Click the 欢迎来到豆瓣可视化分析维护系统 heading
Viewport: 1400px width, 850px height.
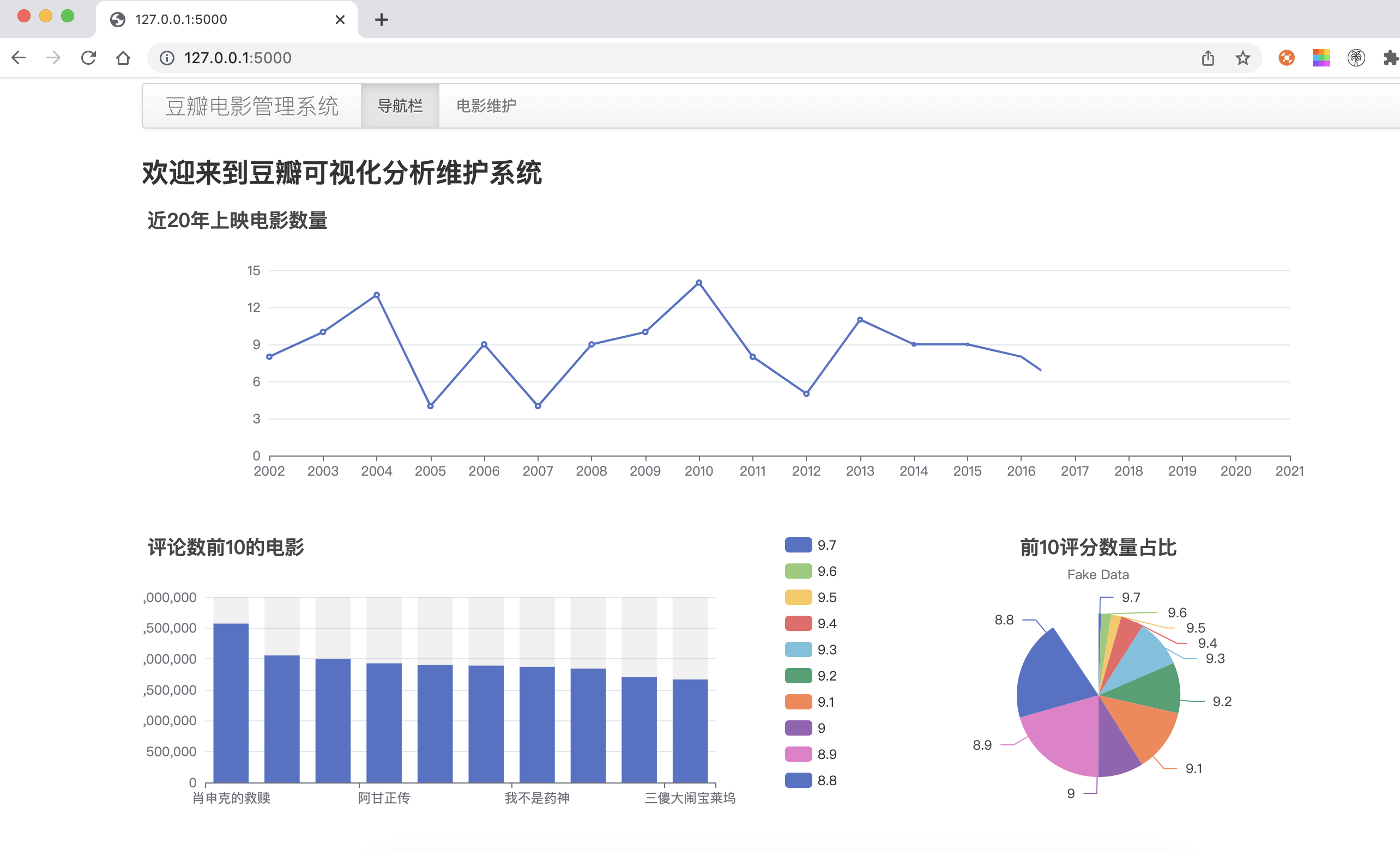pyautogui.click(x=341, y=173)
